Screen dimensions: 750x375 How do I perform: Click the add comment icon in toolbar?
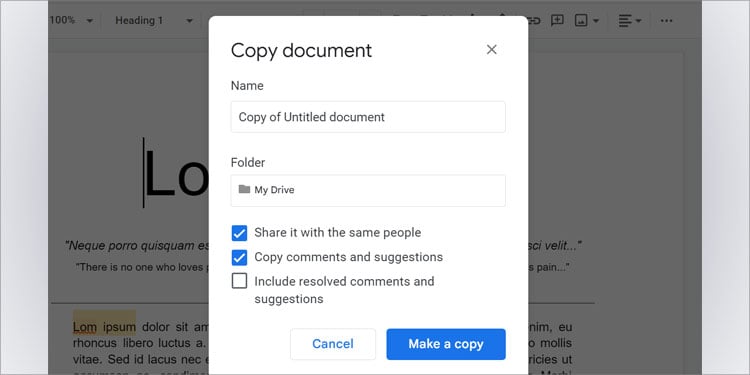(x=557, y=21)
